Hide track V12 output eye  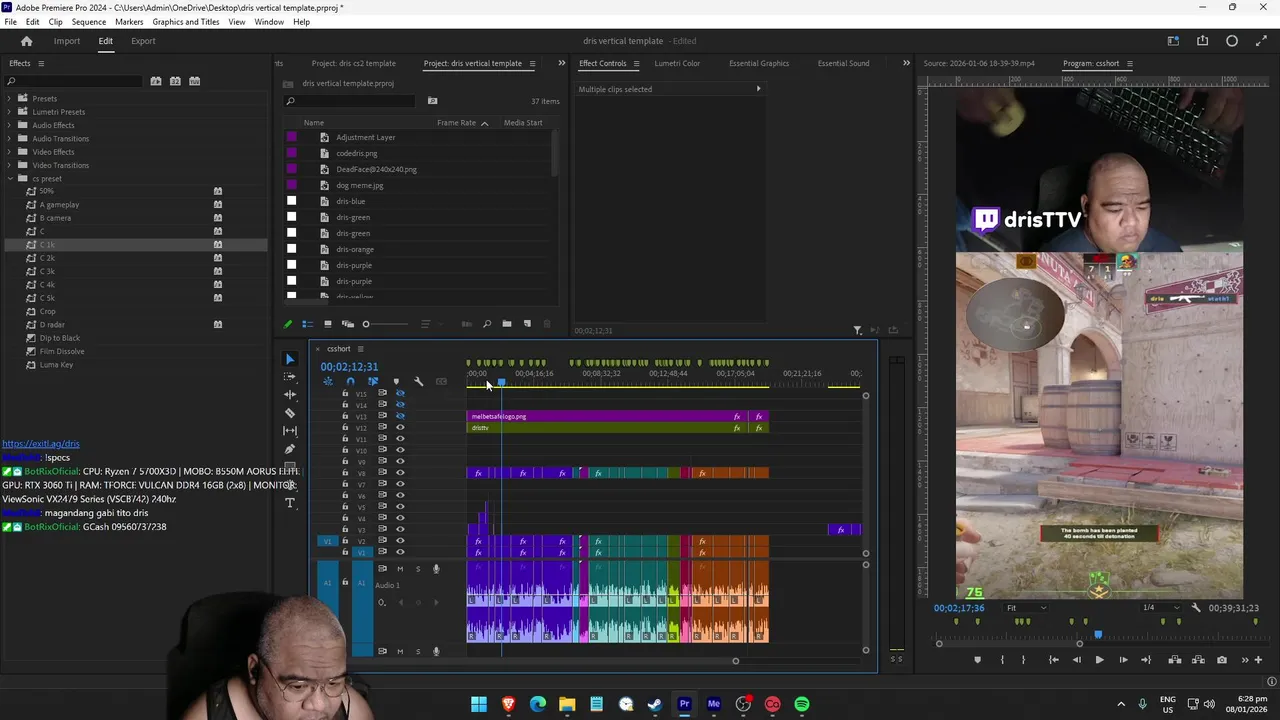click(x=400, y=427)
